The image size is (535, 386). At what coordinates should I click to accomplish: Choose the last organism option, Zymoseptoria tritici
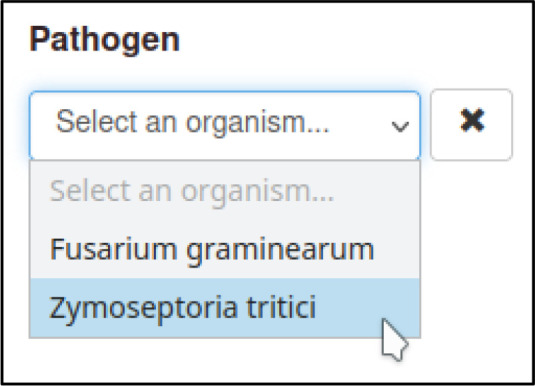click(x=225, y=308)
